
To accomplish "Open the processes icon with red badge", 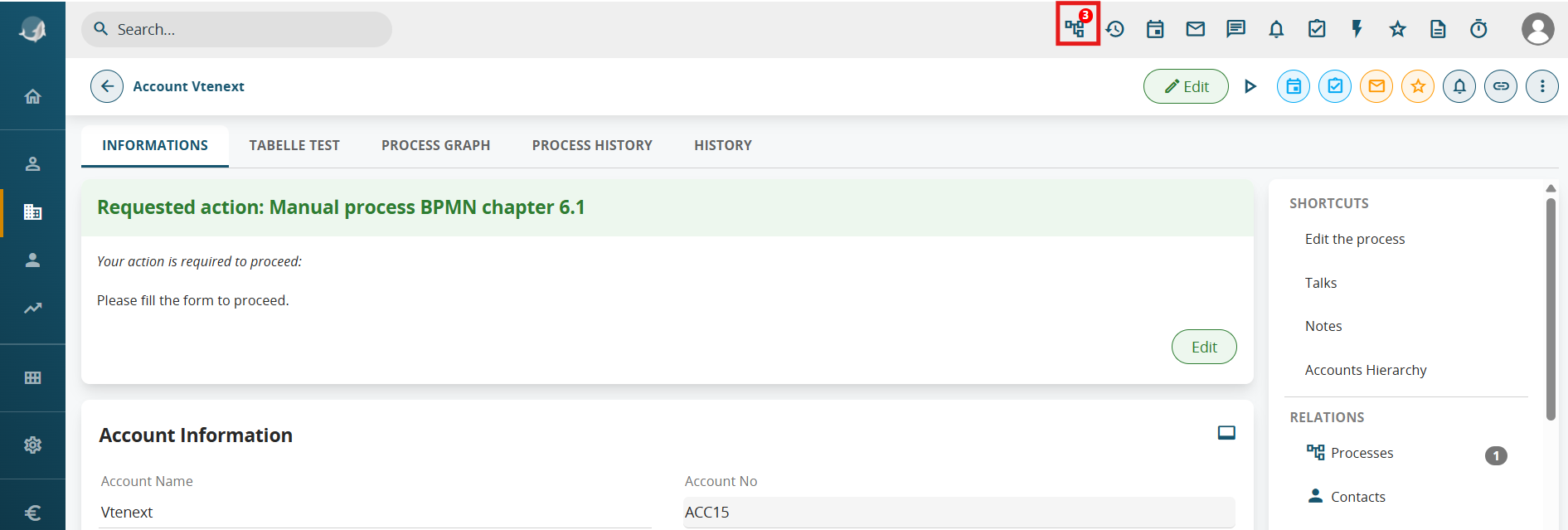I will (1076, 26).
